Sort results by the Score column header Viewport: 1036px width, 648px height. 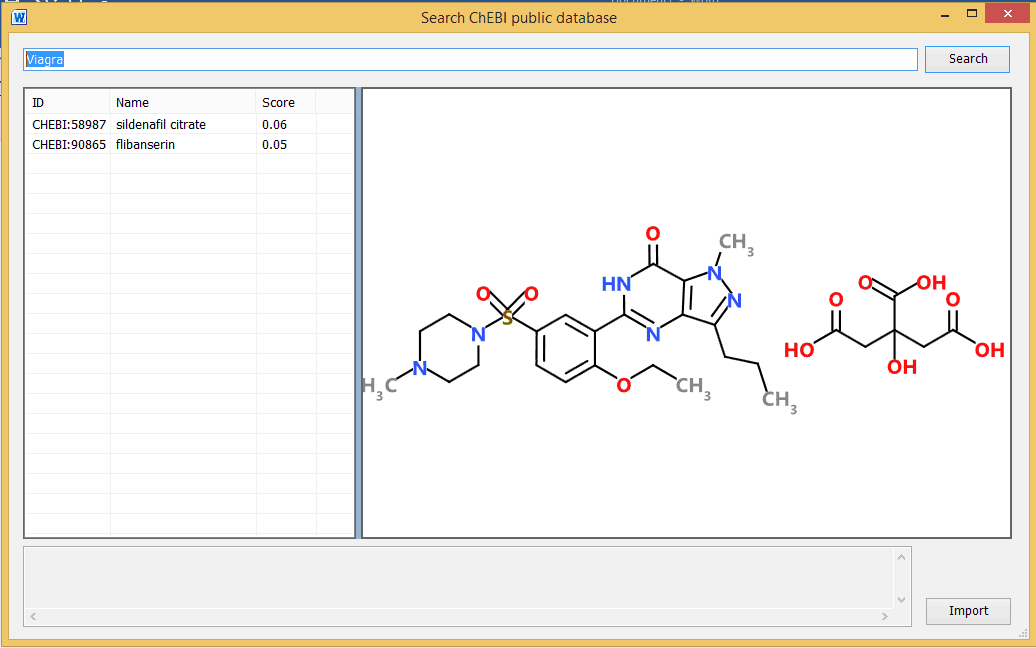click(278, 102)
